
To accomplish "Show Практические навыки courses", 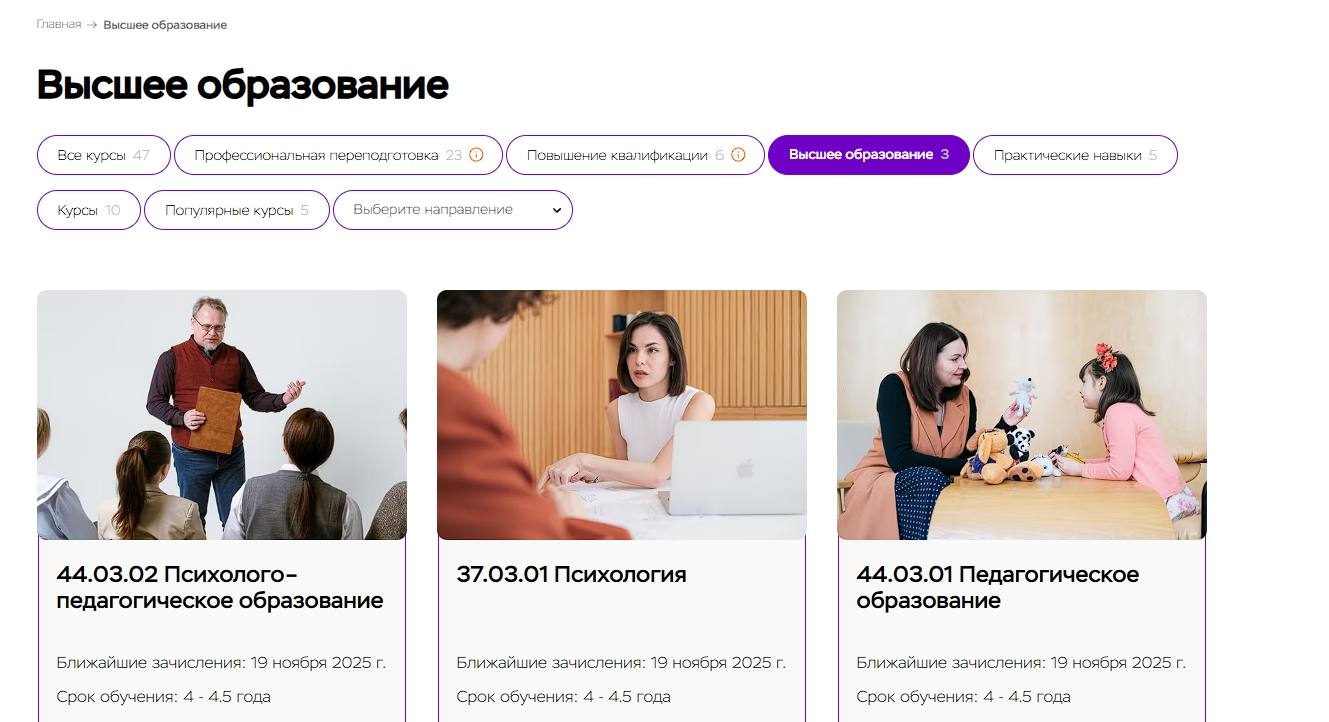I will (1075, 155).
